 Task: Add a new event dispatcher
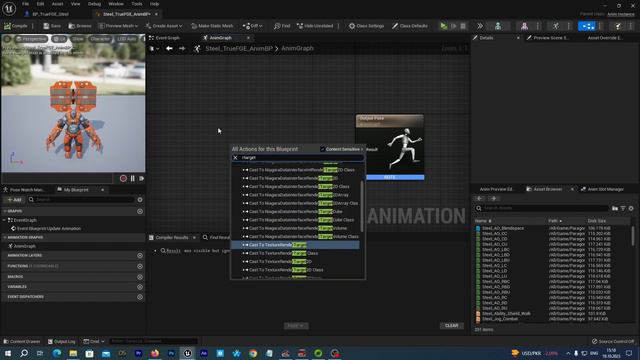click(140, 297)
